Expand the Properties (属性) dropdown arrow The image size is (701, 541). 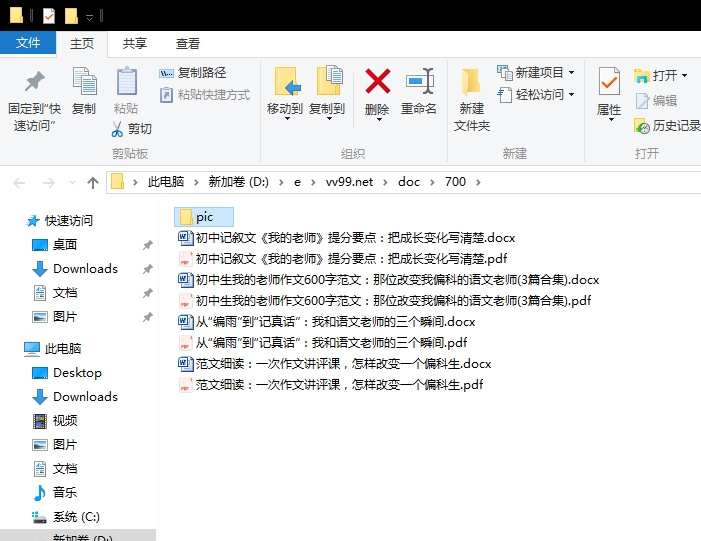[610, 119]
